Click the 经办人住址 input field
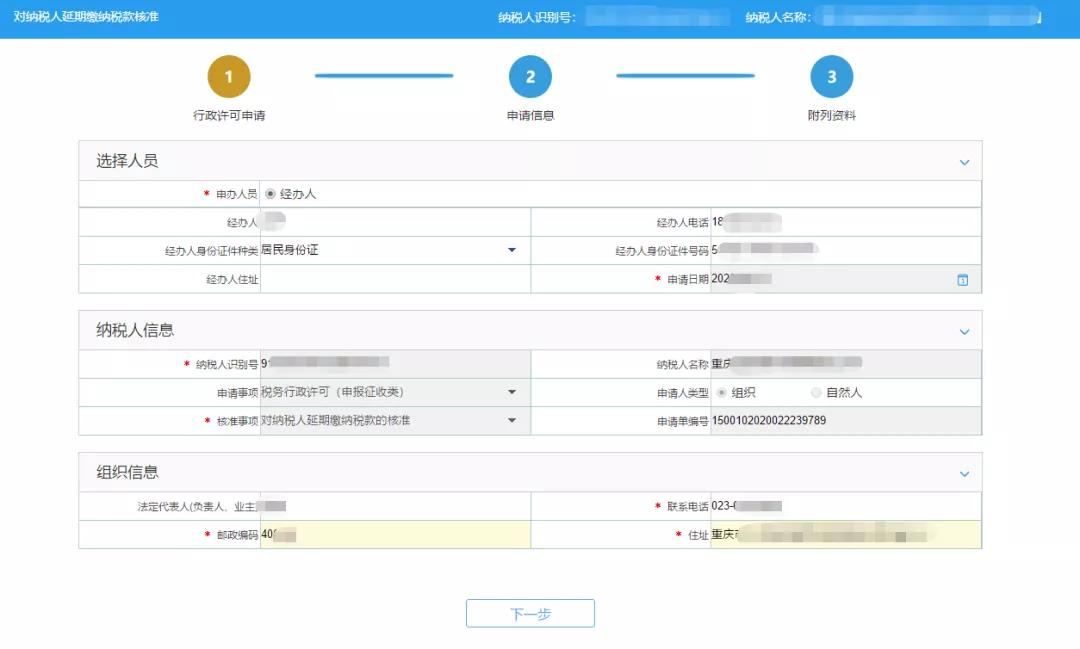Screen dimensions: 1080x649 coord(395,279)
